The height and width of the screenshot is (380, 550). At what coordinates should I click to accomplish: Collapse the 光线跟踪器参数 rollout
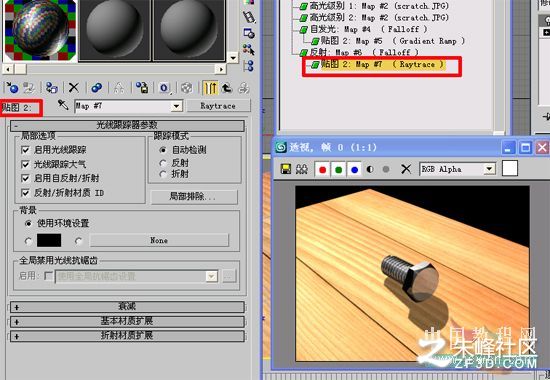pyautogui.click(x=127, y=126)
